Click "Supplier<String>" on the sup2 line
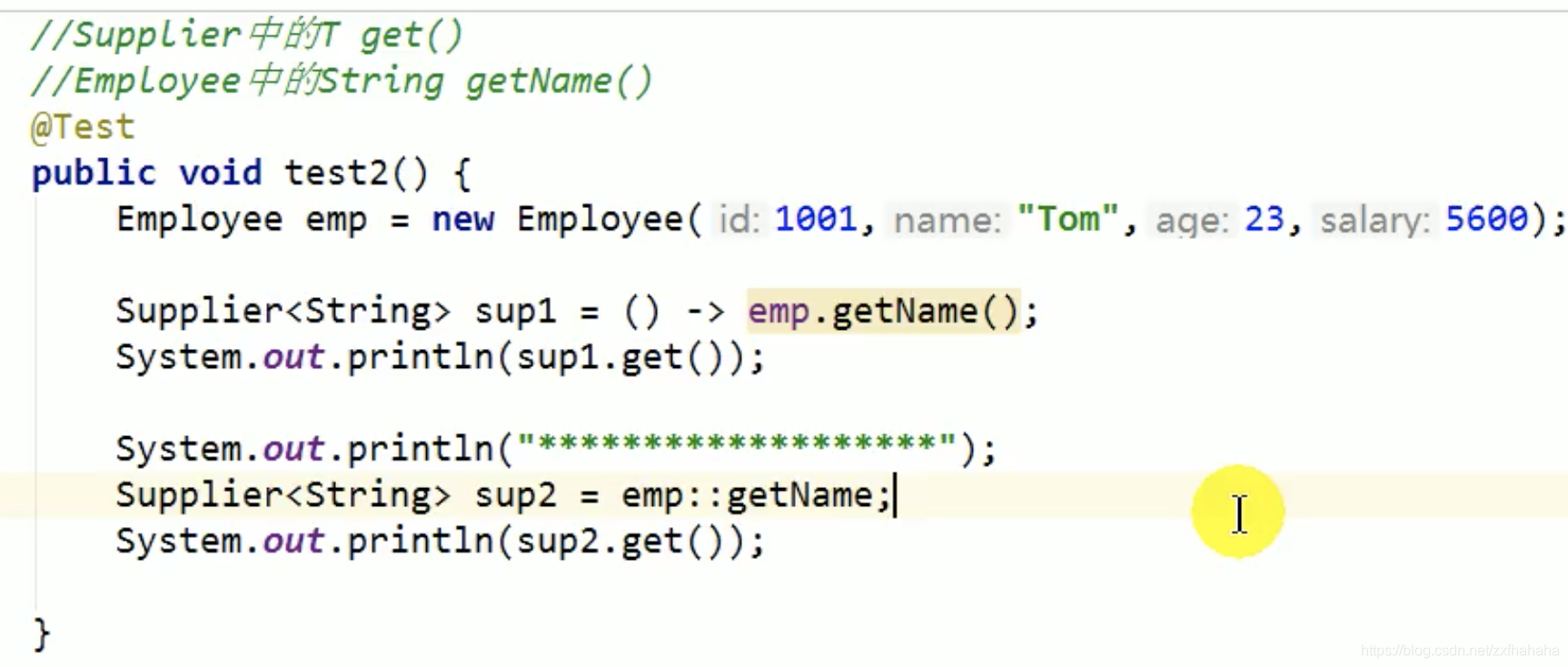 (x=283, y=495)
